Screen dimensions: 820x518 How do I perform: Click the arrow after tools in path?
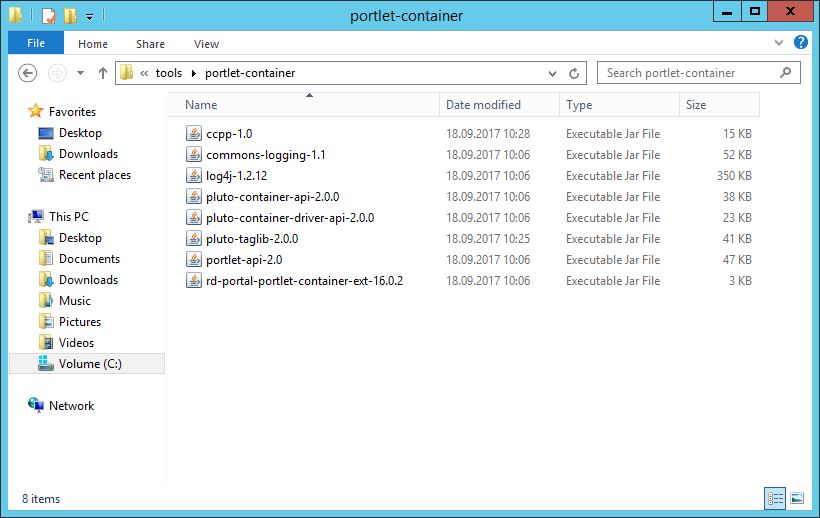pos(193,73)
